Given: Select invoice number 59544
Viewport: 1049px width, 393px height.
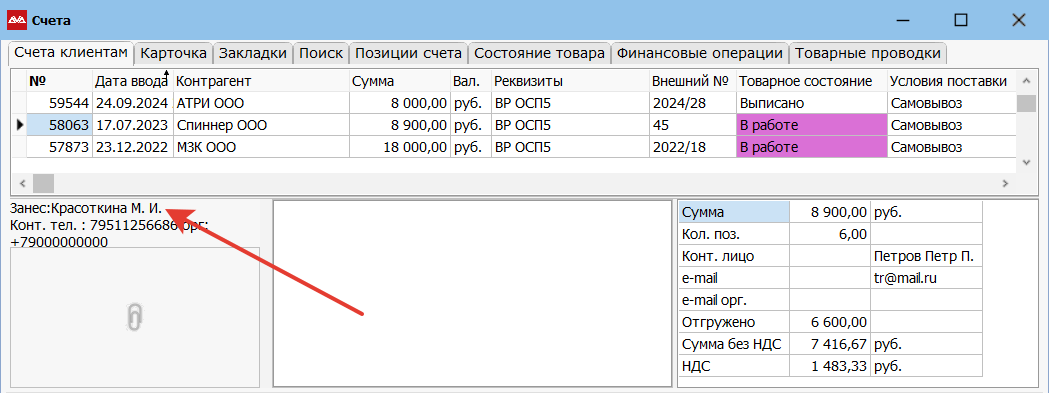Looking at the screenshot, I should pyautogui.click(x=59, y=103).
